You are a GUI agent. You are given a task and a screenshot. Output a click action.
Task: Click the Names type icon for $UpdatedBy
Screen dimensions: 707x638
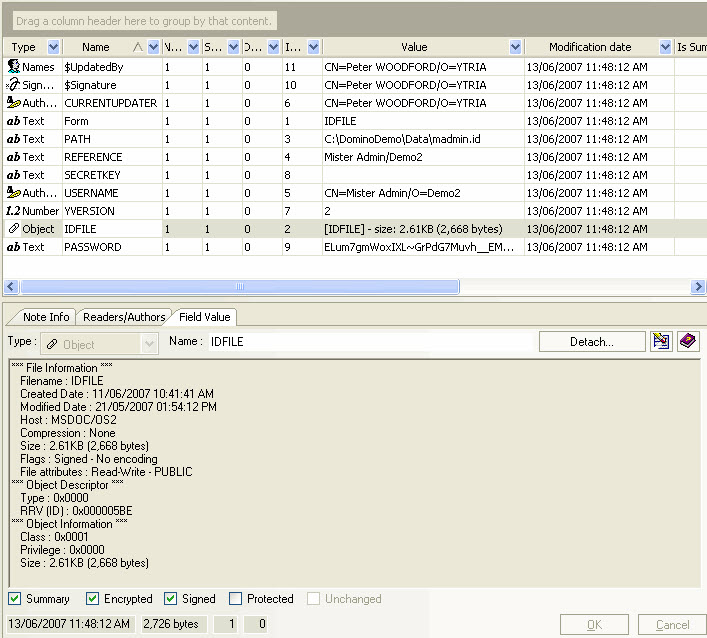[14, 67]
